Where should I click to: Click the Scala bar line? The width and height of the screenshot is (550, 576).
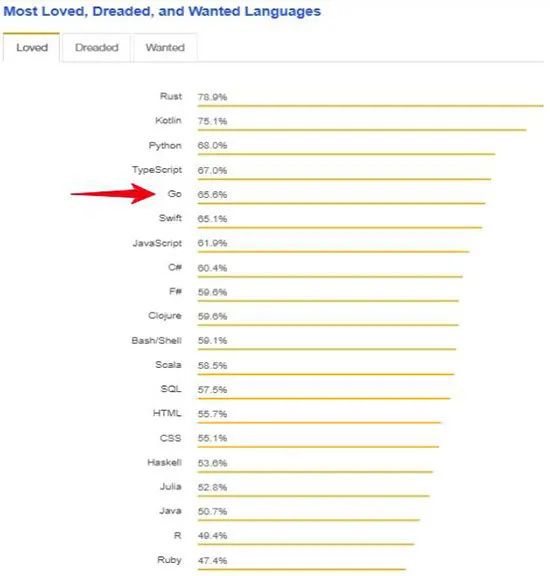[326, 374]
